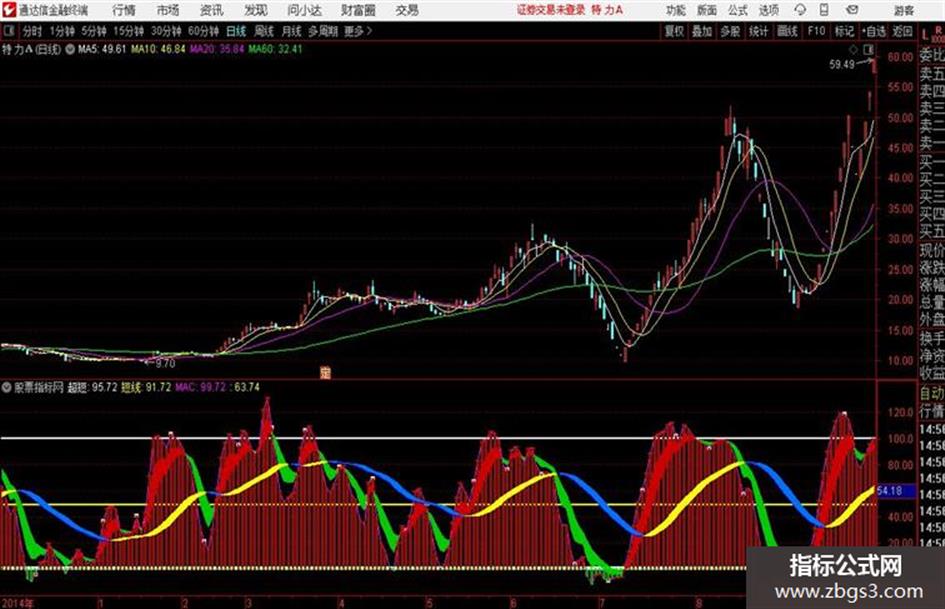Screen dimensions: 945x609
Task: Switch to the 5分钟 period tab
Action: (x=94, y=31)
